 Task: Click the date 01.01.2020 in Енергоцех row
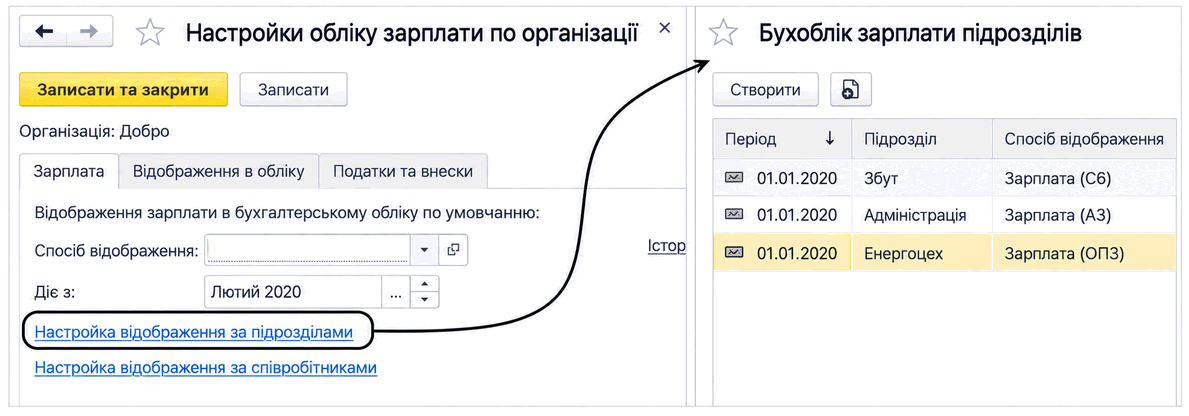point(797,253)
